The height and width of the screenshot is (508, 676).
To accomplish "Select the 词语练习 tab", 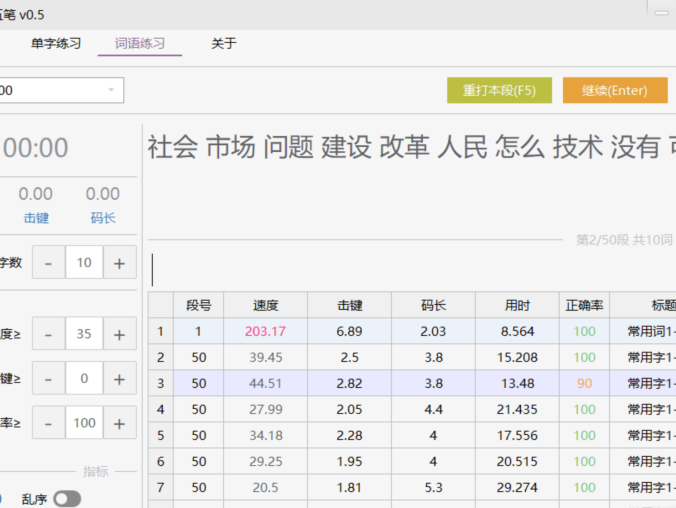I will (x=140, y=44).
